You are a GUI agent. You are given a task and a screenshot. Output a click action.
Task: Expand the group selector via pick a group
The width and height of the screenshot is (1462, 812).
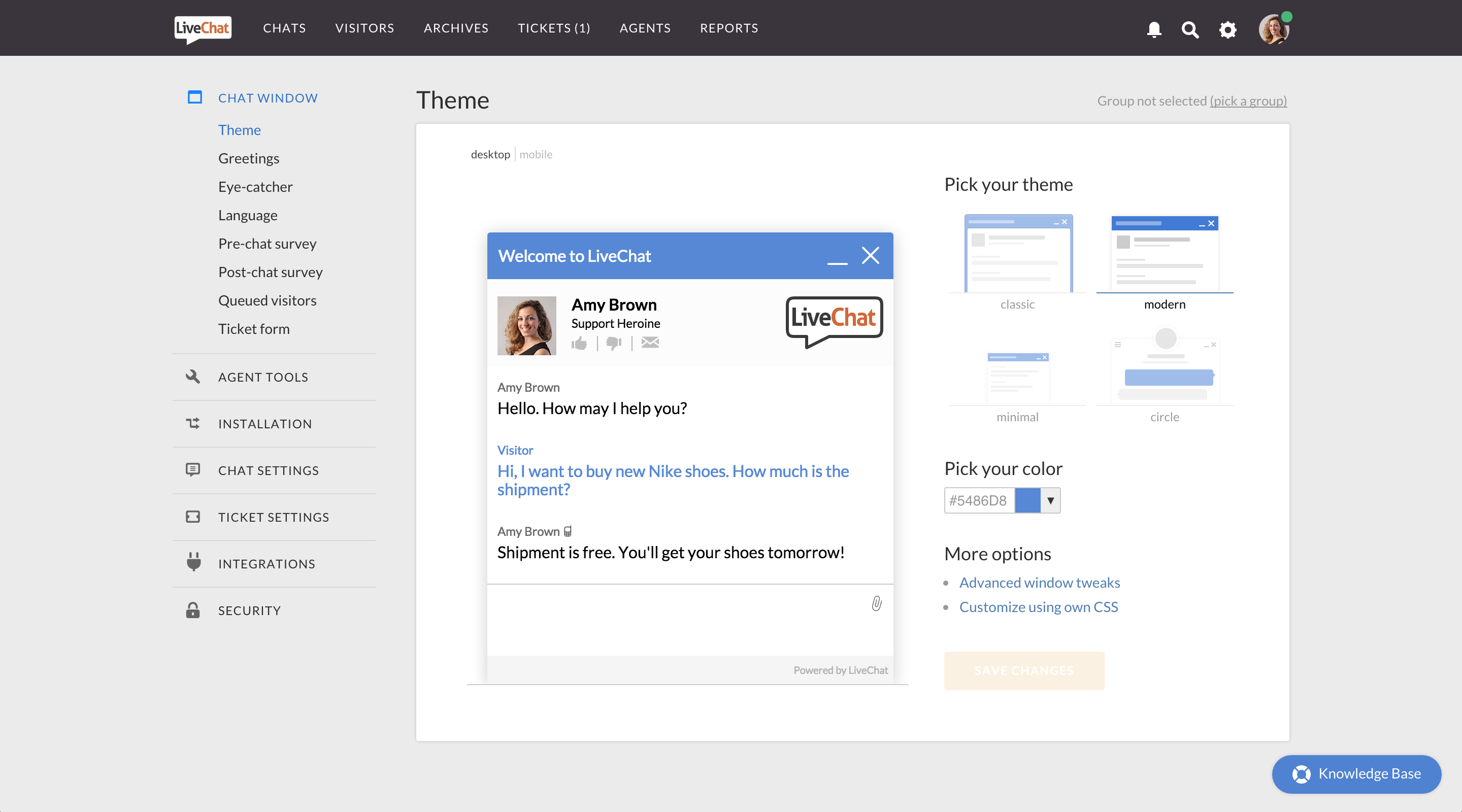tap(1248, 100)
